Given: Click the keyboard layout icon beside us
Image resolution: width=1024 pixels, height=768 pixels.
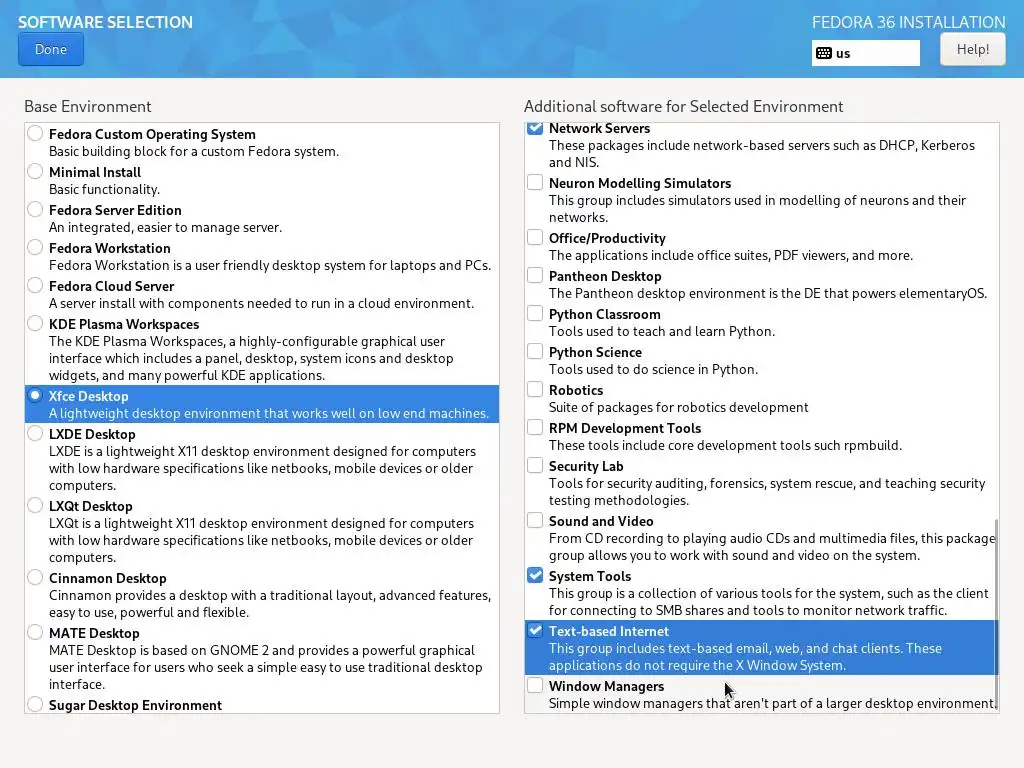Looking at the screenshot, I should click(824, 54).
